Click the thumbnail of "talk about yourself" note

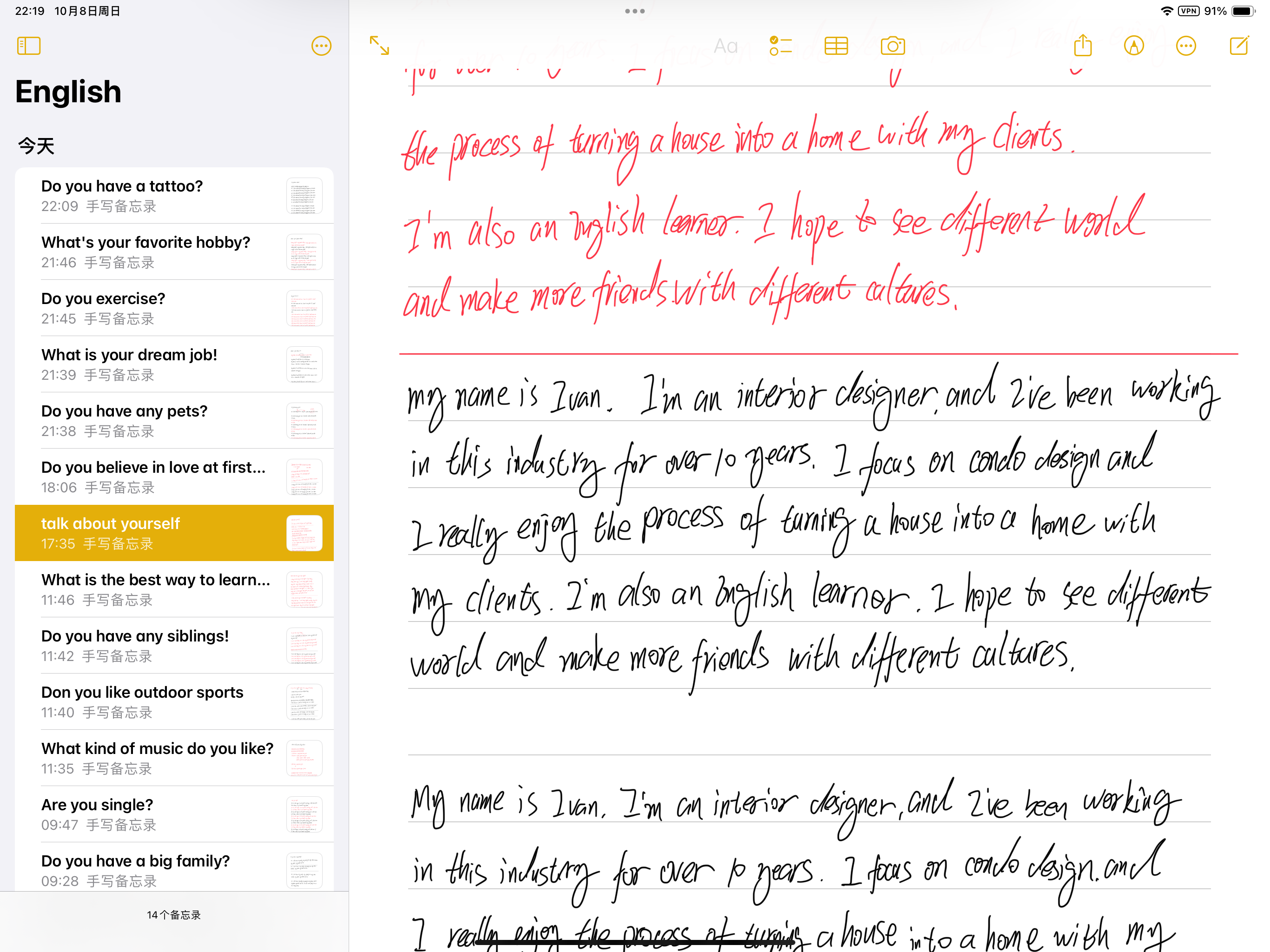pos(304,533)
